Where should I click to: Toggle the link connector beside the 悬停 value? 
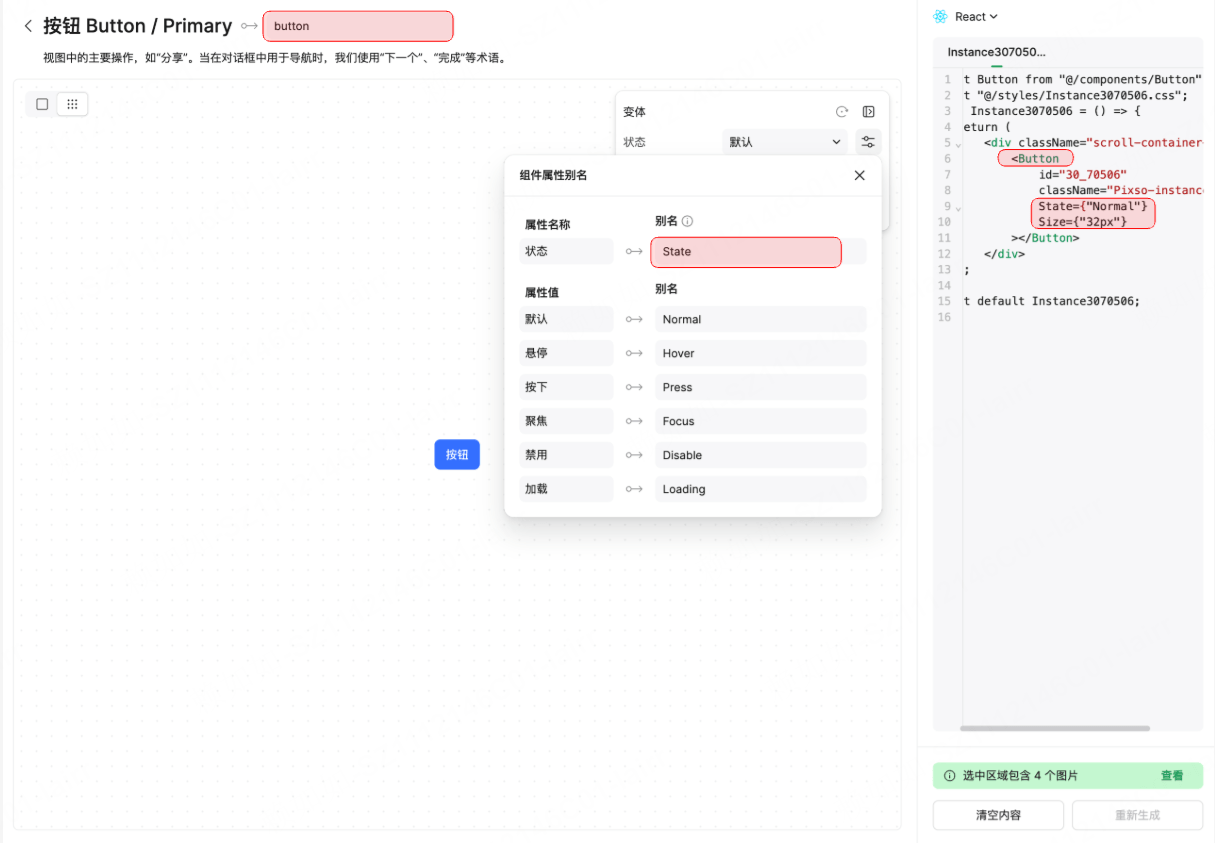[x=634, y=353]
